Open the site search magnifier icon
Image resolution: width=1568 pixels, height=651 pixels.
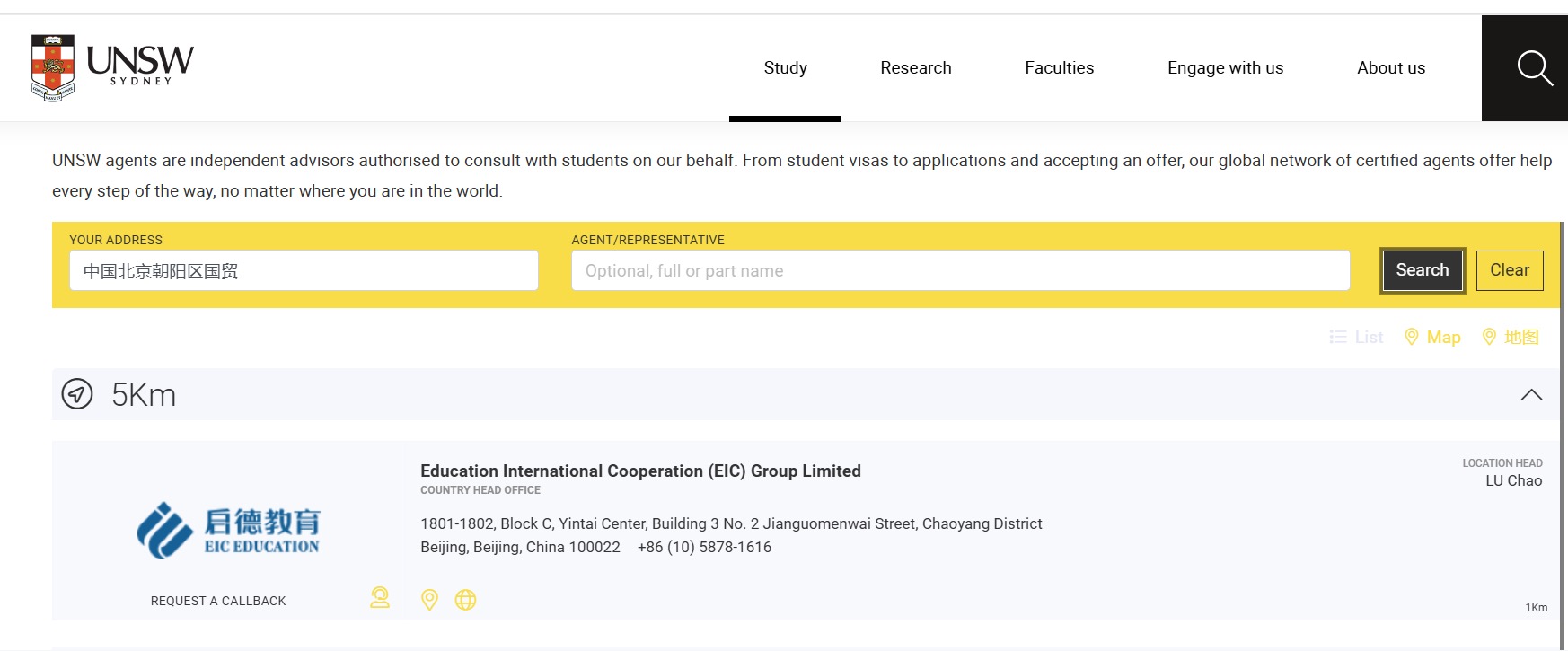[1534, 68]
